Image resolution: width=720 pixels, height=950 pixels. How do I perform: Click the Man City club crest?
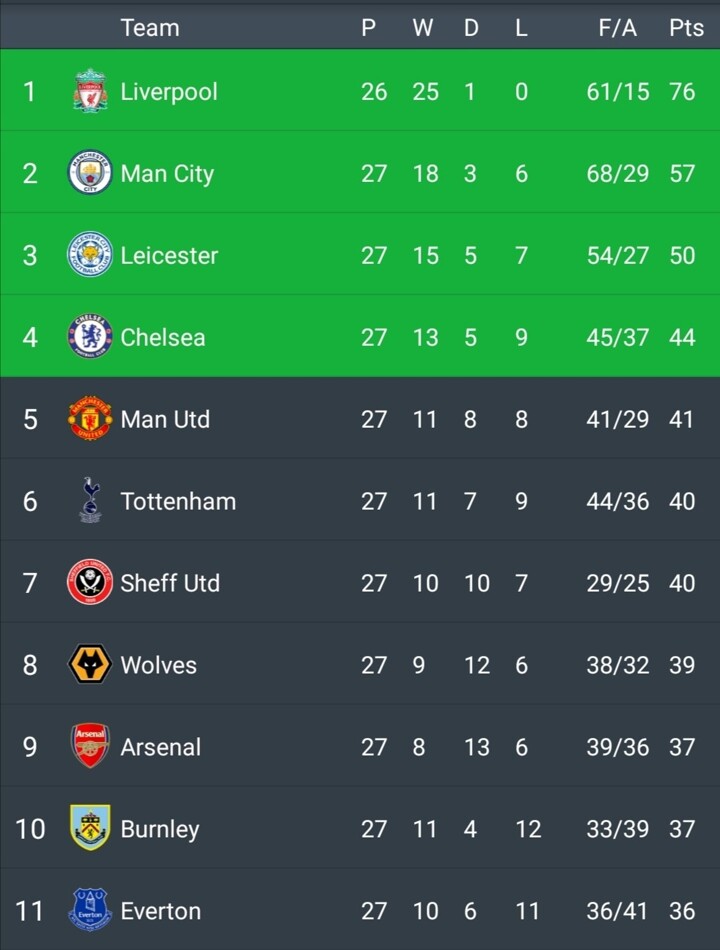coord(90,173)
